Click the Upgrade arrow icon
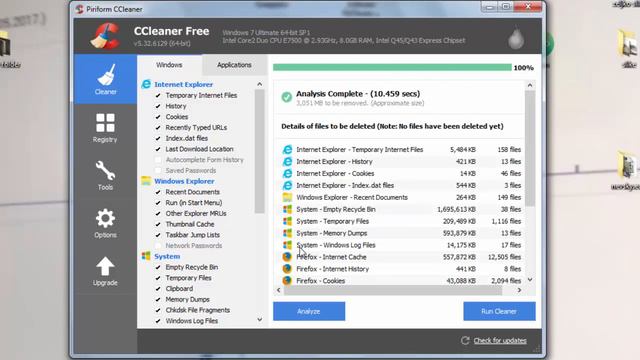This screenshot has width=640, height=360. [x=105, y=266]
